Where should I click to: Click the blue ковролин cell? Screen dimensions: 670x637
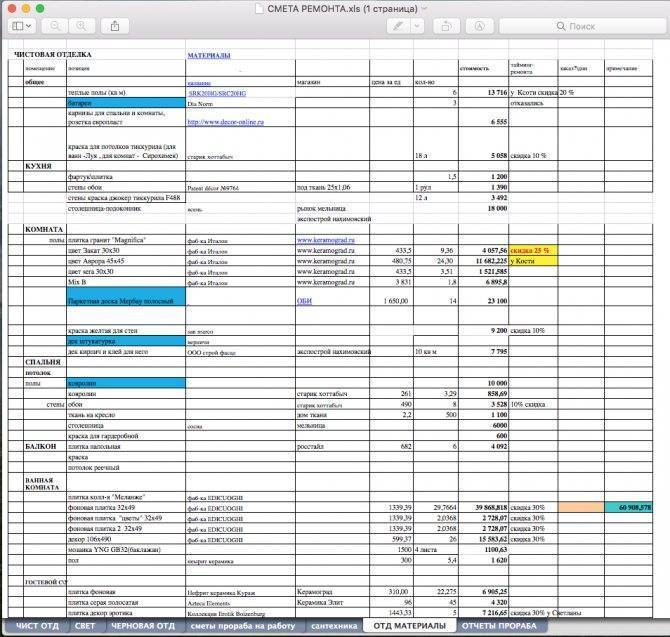[126, 383]
